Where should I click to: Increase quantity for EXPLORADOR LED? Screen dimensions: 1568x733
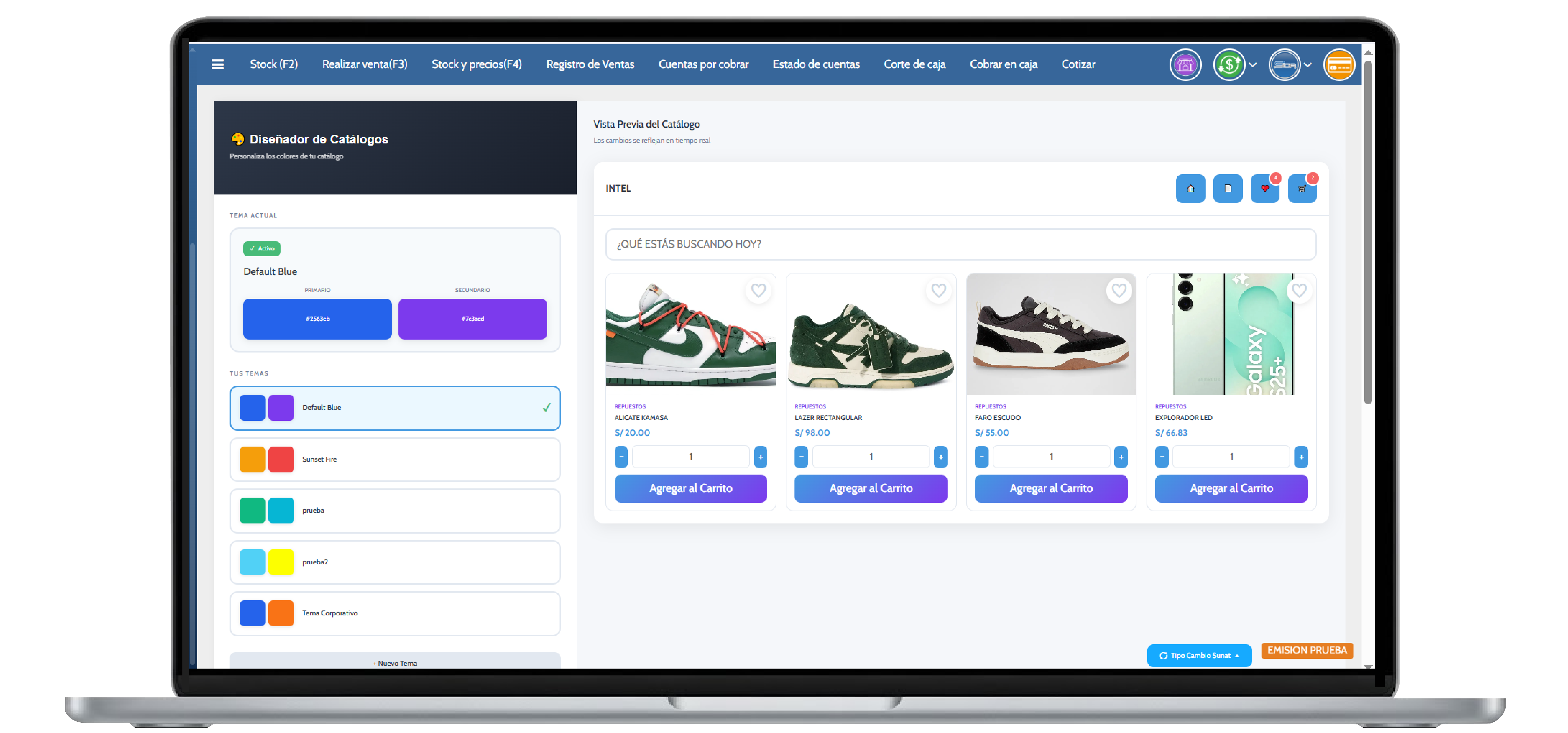tap(1301, 457)
